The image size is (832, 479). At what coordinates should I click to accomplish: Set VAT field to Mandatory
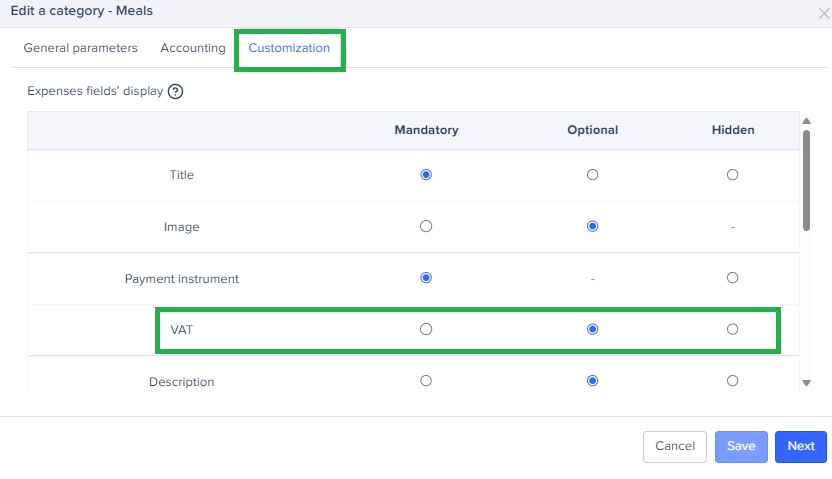(x=426, y=329)
